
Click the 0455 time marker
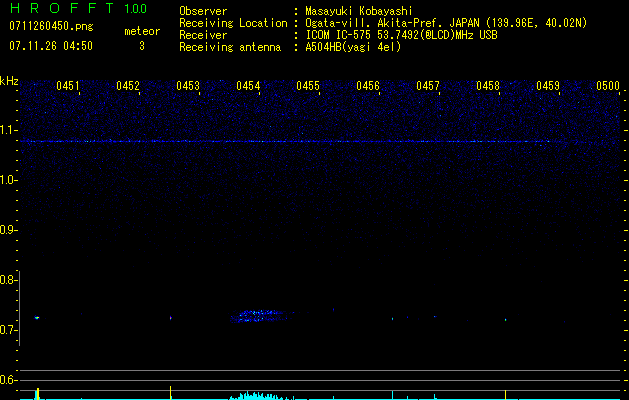[x=308, y=86]
